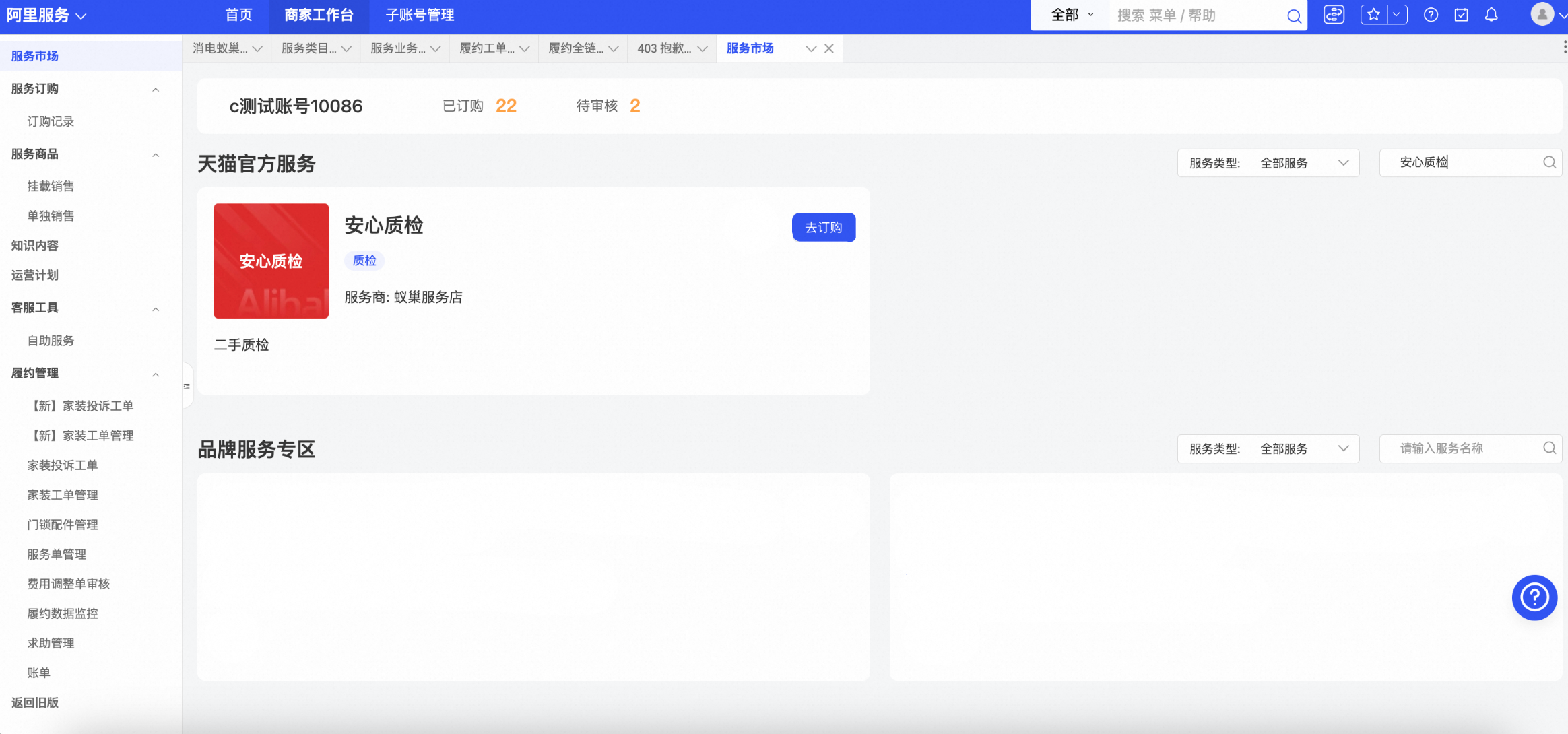
Task: Open the task calendar check icon
Action: coord(1461,15)
